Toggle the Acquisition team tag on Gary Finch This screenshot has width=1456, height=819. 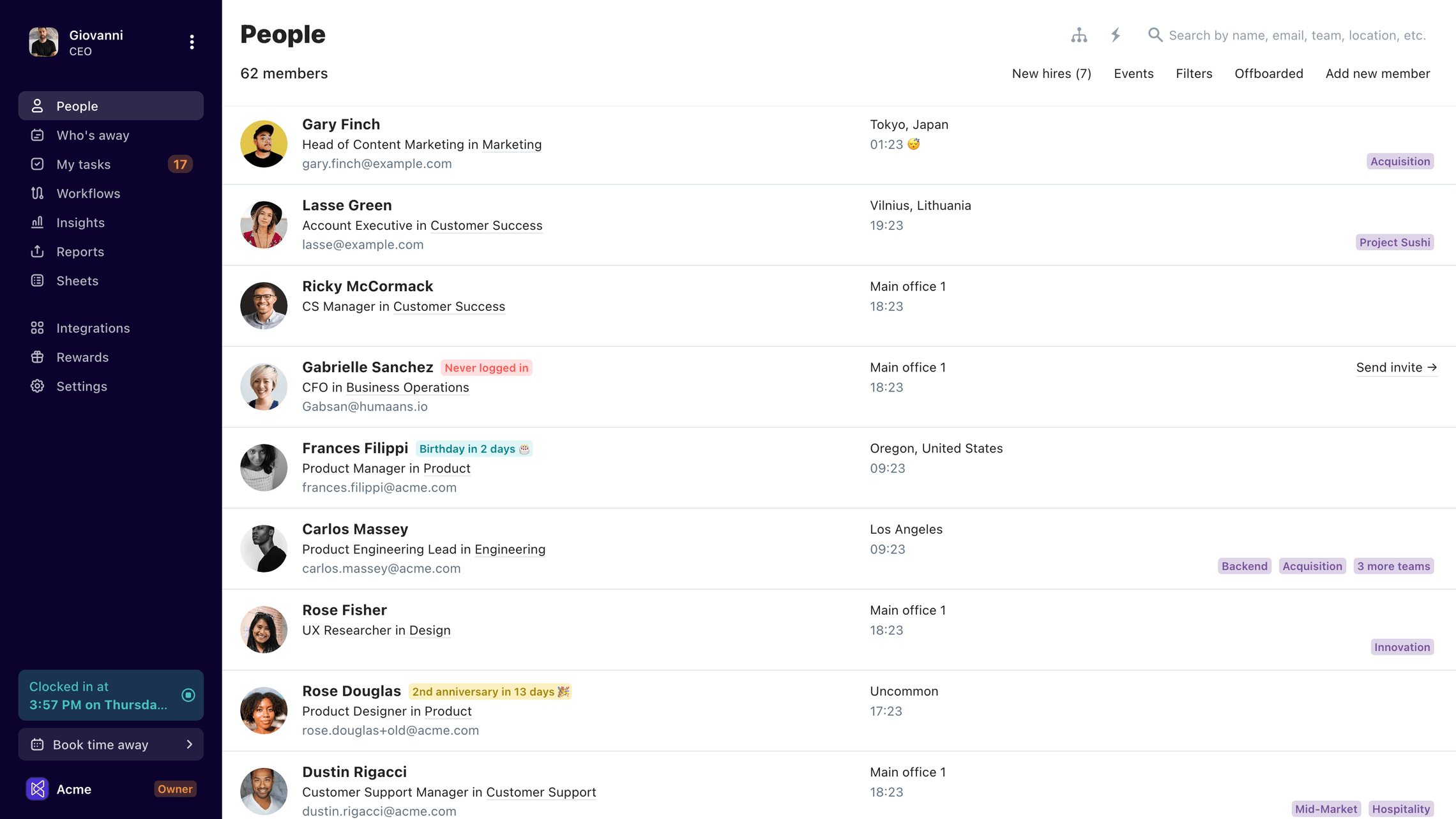1400,161
